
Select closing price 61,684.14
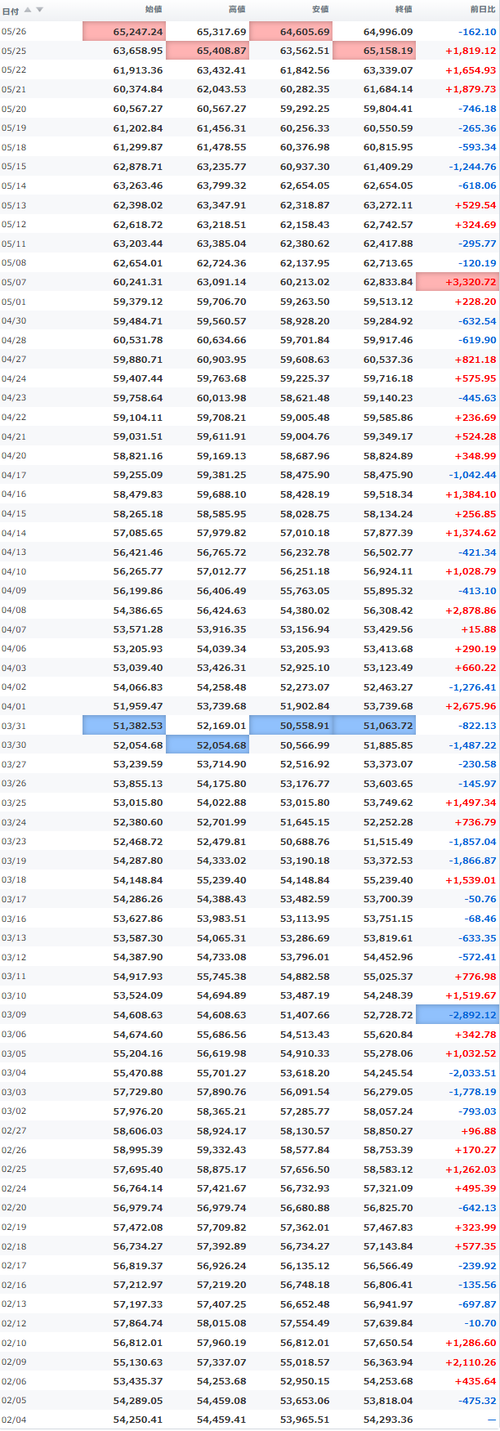coord(388,89)
